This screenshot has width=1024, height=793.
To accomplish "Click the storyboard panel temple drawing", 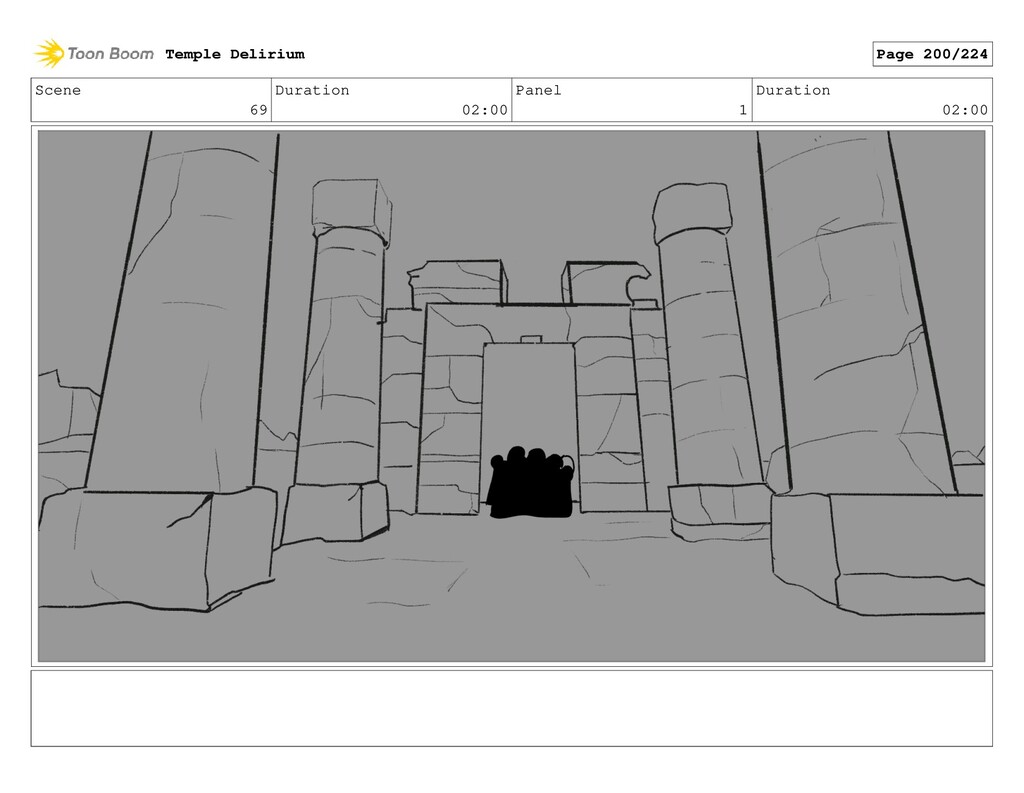I will pos(511,396).
